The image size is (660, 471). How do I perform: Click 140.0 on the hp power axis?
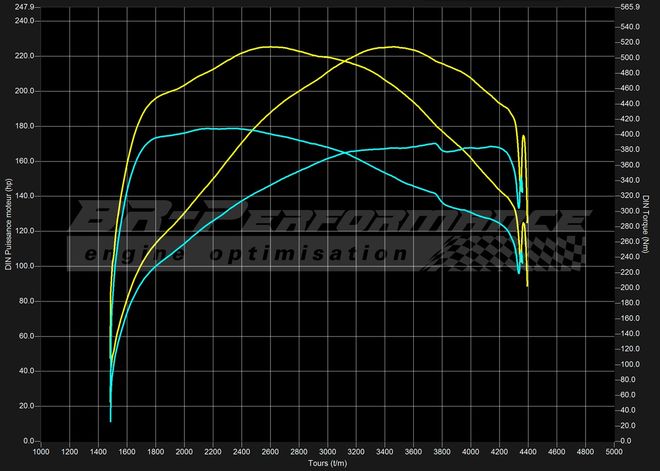tap(27, 196)
